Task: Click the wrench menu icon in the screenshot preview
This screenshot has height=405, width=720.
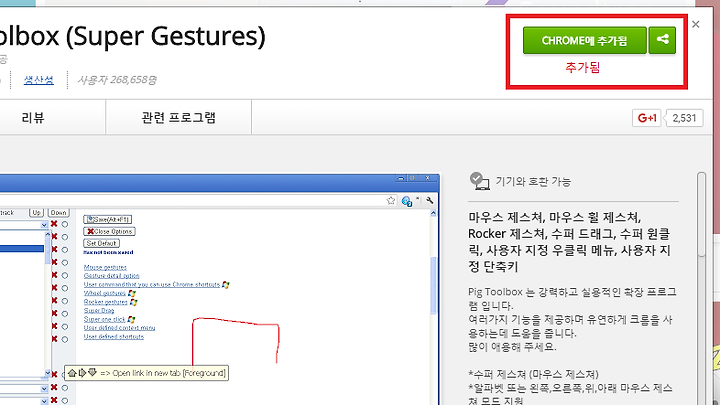Action: point(430,200)
